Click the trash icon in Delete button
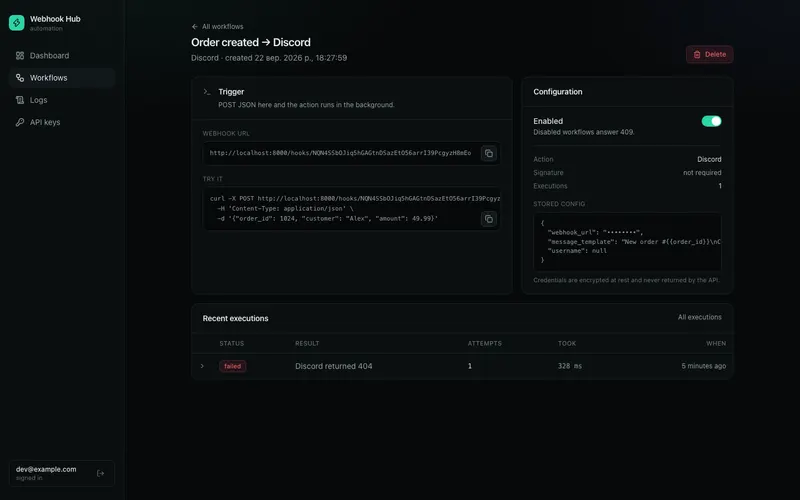 pos(697,54)
